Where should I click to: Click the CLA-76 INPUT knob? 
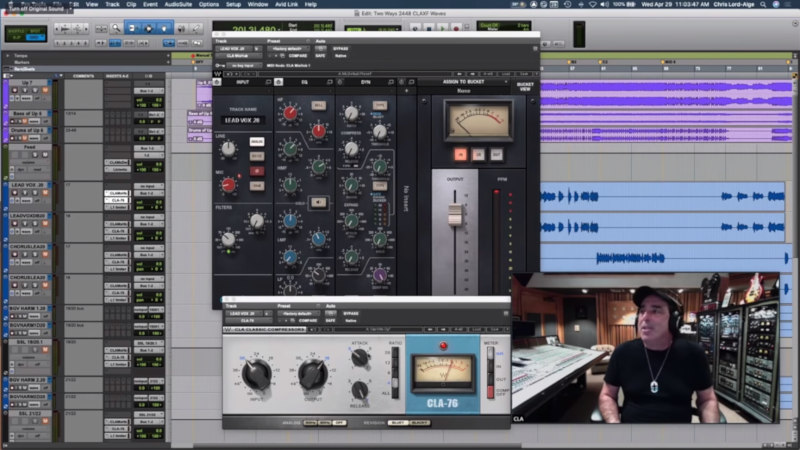(256, 374)
